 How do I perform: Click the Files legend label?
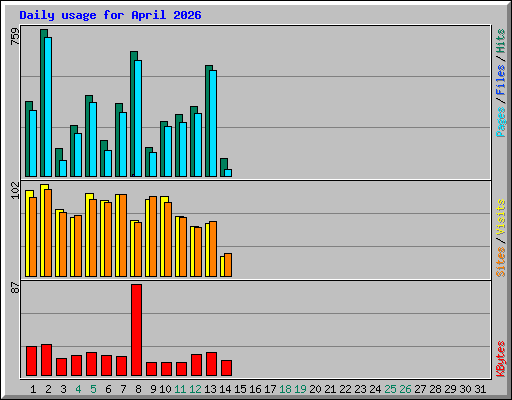tap(501, 80)
